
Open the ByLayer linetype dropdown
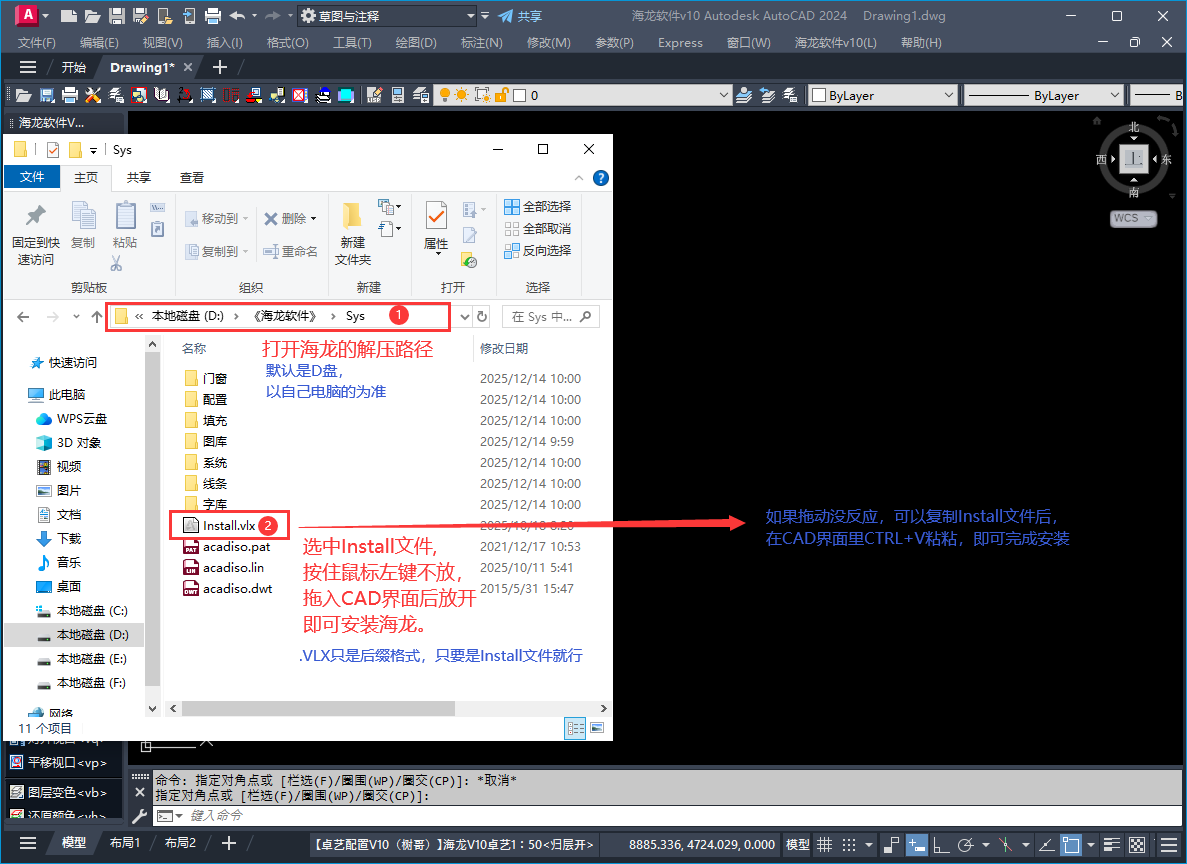point(1114,95)
